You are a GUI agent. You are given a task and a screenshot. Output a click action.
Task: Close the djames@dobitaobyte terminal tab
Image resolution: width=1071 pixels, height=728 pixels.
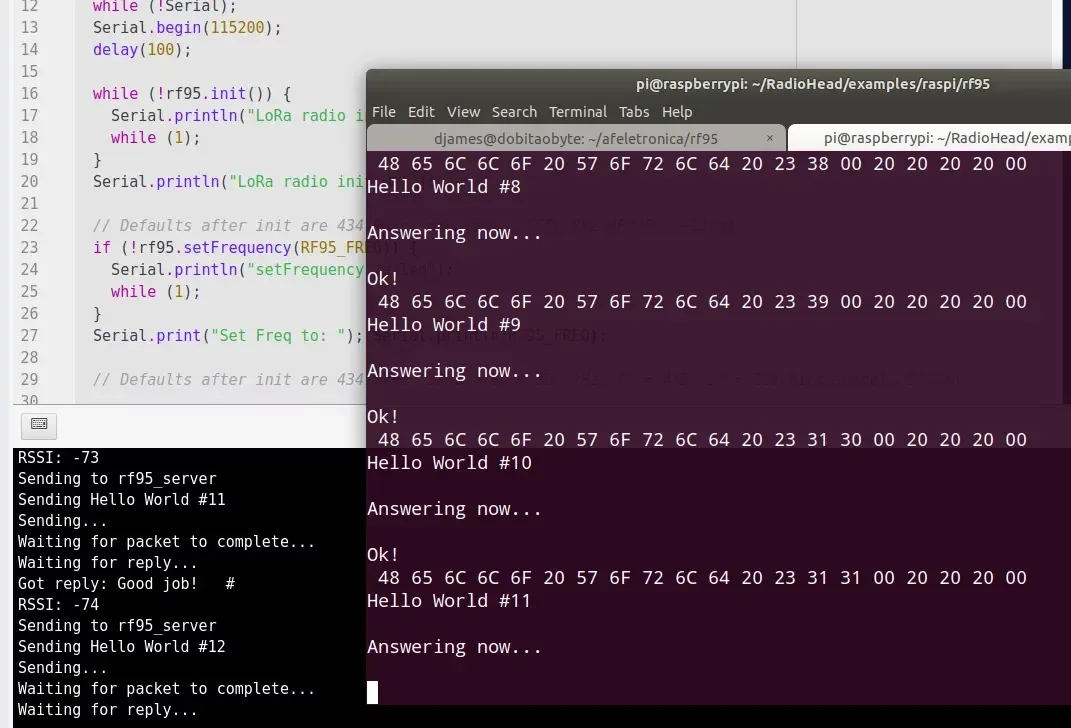770,138
